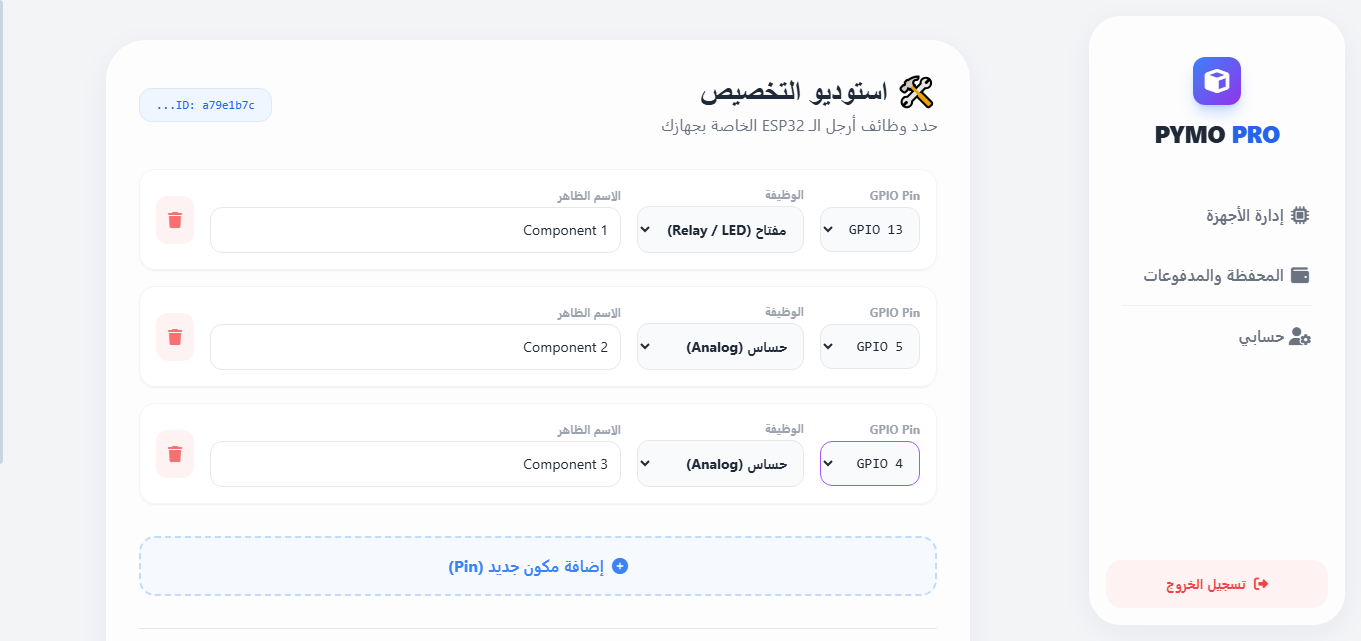
Task: Open the GPIO 4 pin dropdown
Action: click(870, 464)
